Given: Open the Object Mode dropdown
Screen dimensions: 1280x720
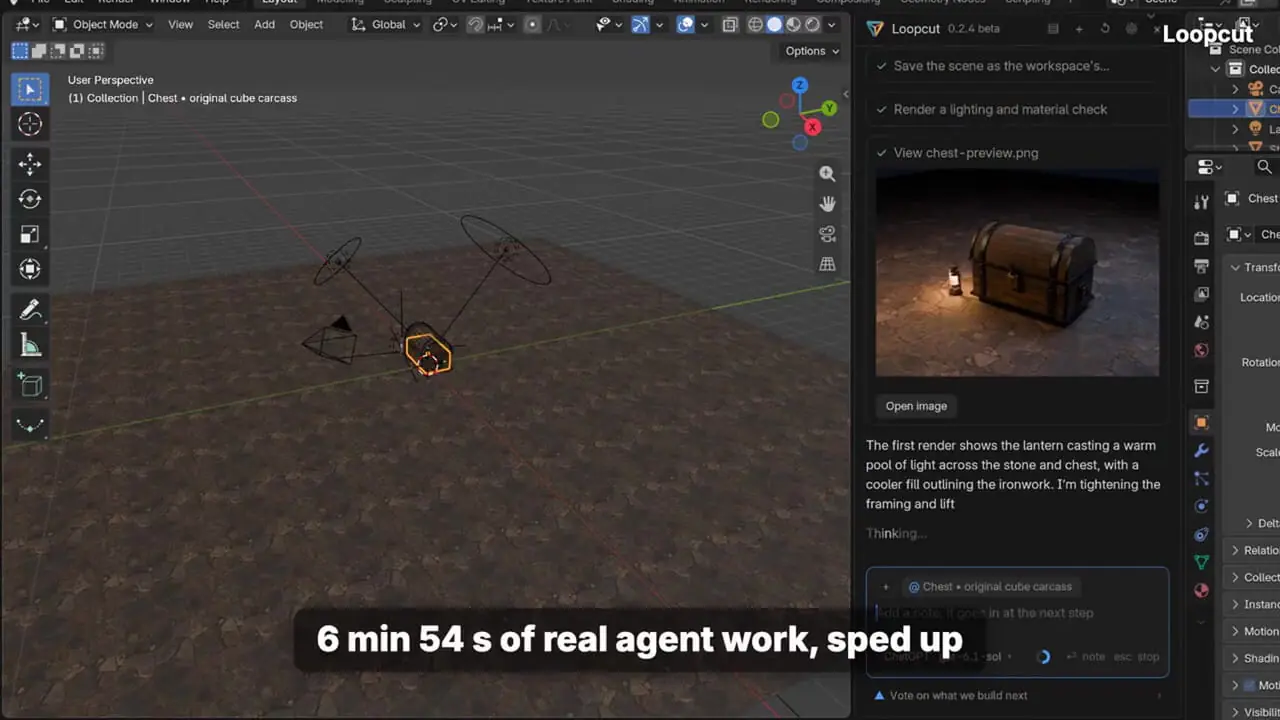Looking at the screenshot, I should tap(103, 24).
